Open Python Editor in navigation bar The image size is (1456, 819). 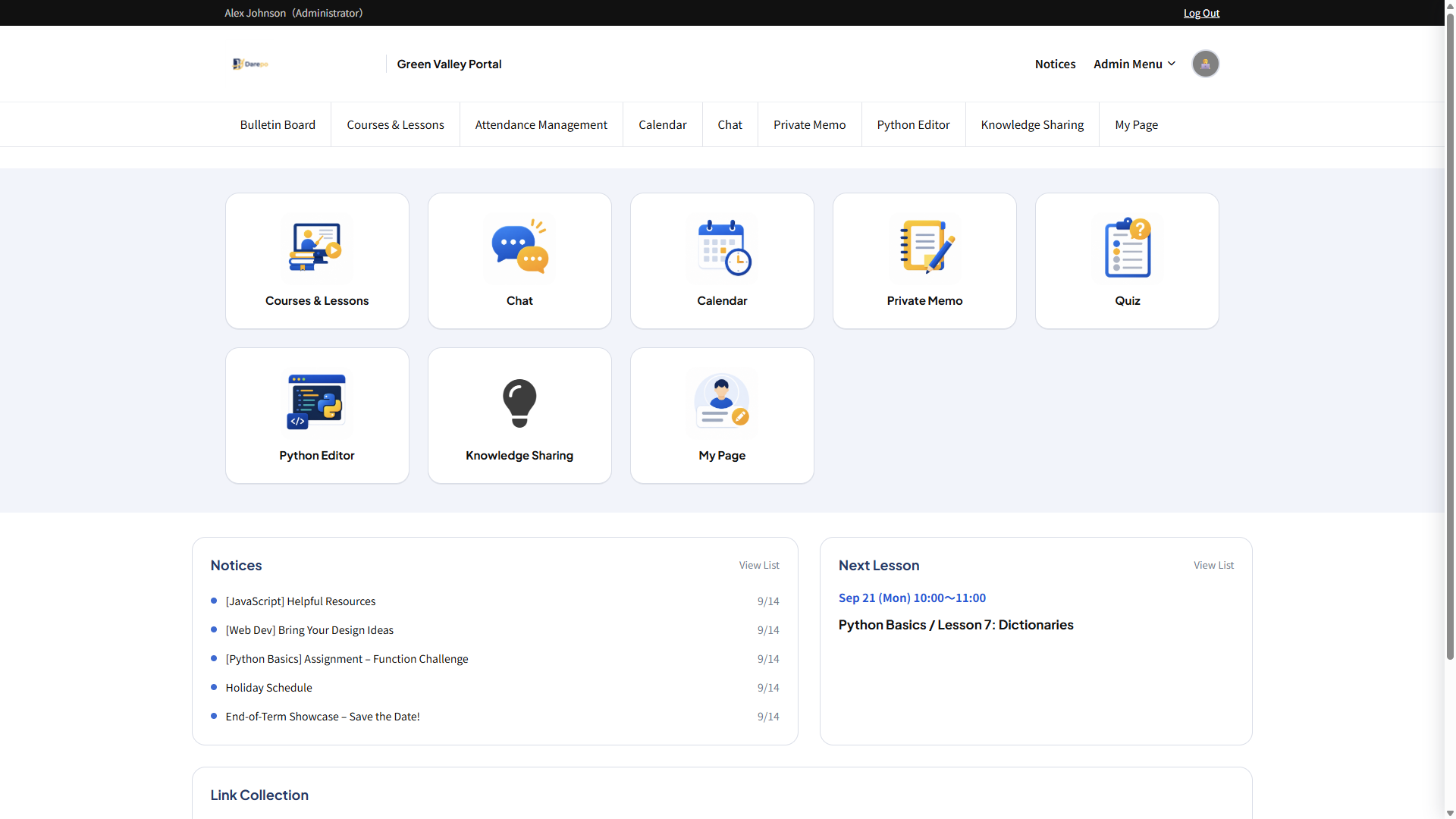tap(914, 124)
